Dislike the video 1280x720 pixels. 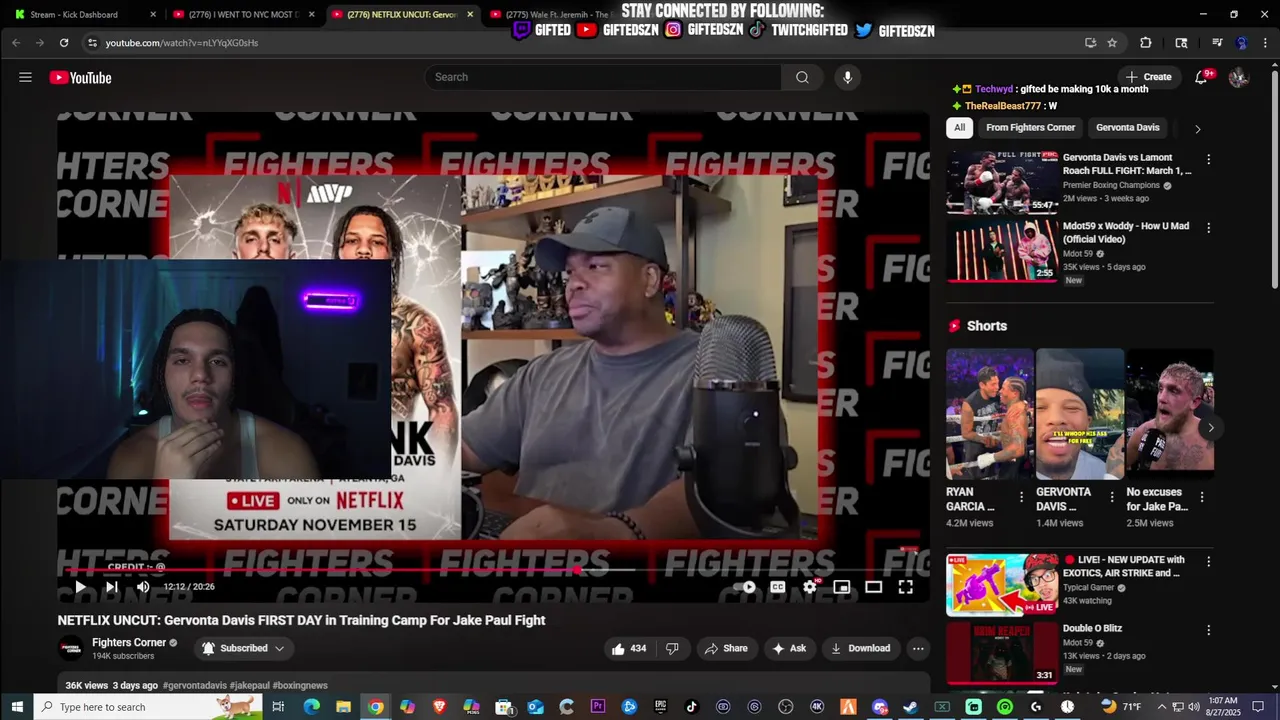point(672,648)
